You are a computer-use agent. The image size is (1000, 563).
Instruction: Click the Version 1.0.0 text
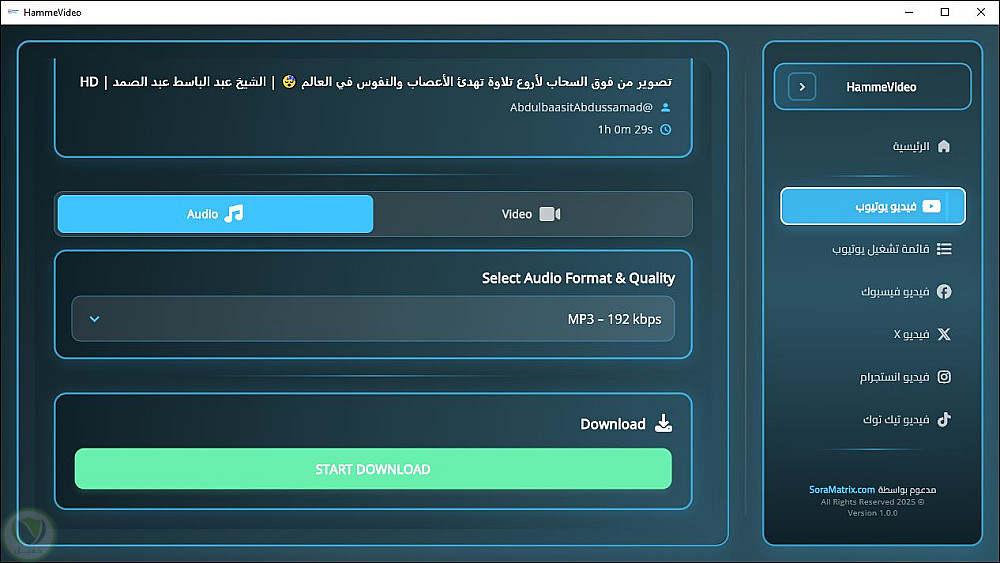pyautogui.click(x=872, y=513)
